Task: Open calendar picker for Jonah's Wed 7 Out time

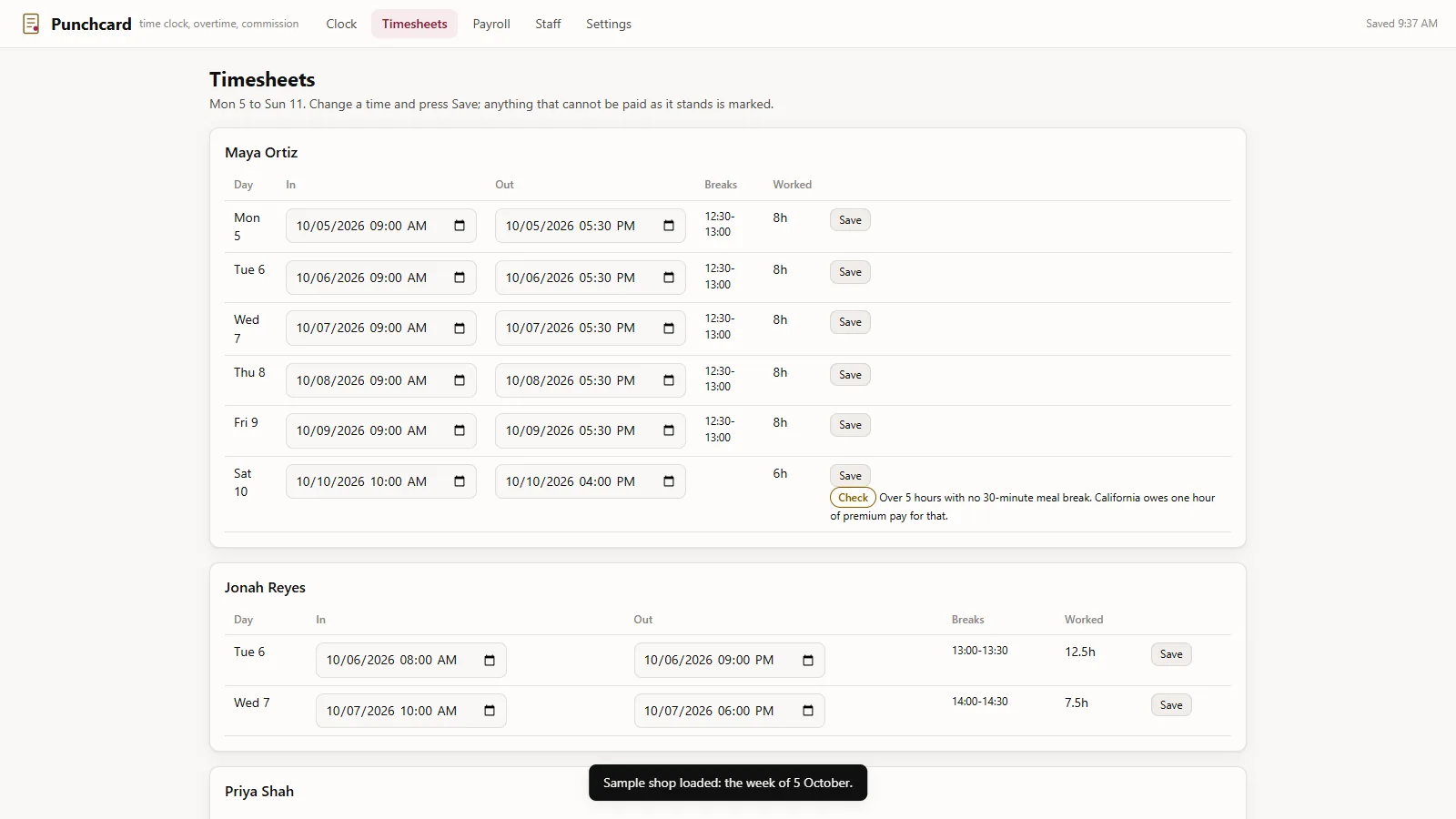Action: (x=808, y=711)
